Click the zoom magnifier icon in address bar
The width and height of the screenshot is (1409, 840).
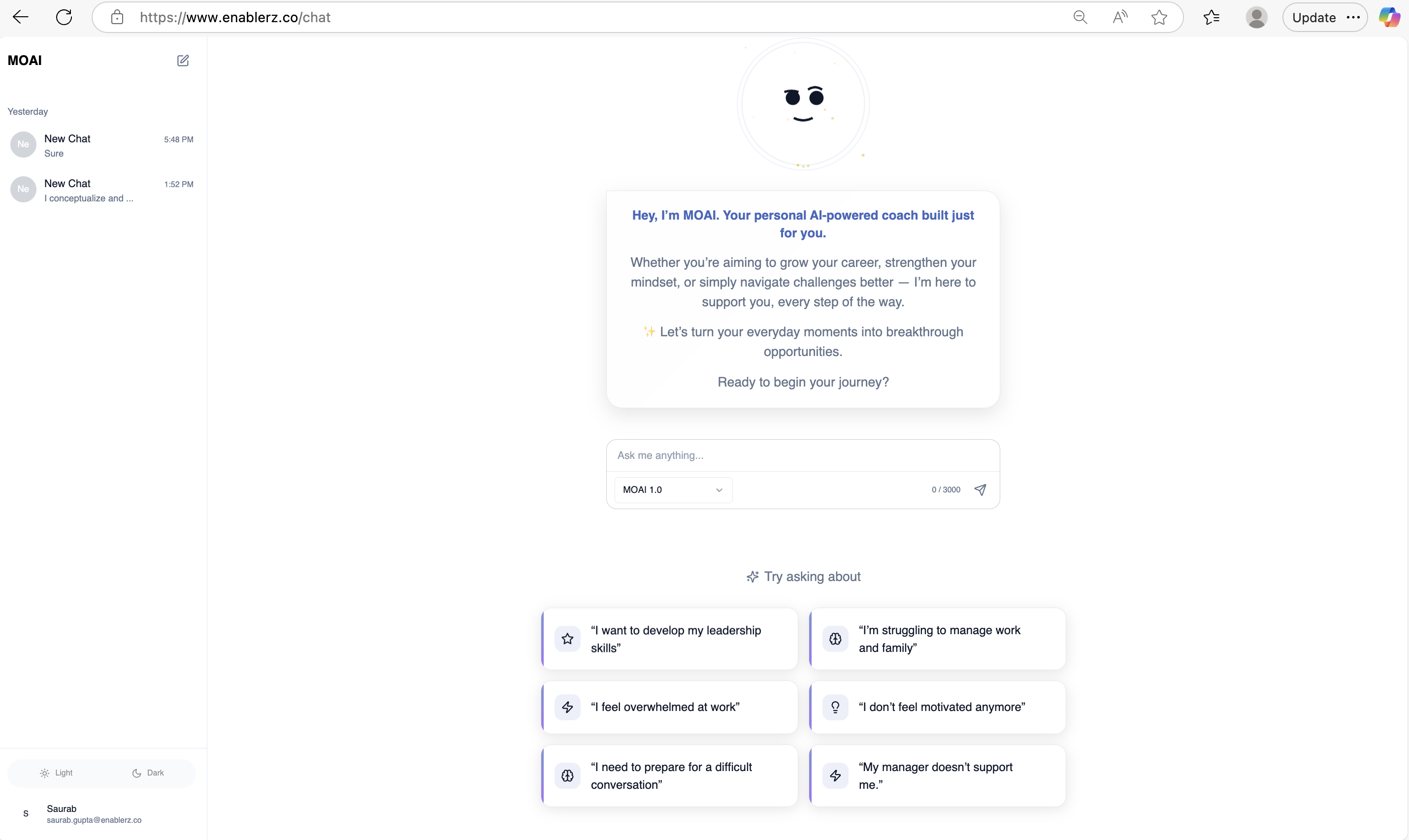coord(1080,18)
